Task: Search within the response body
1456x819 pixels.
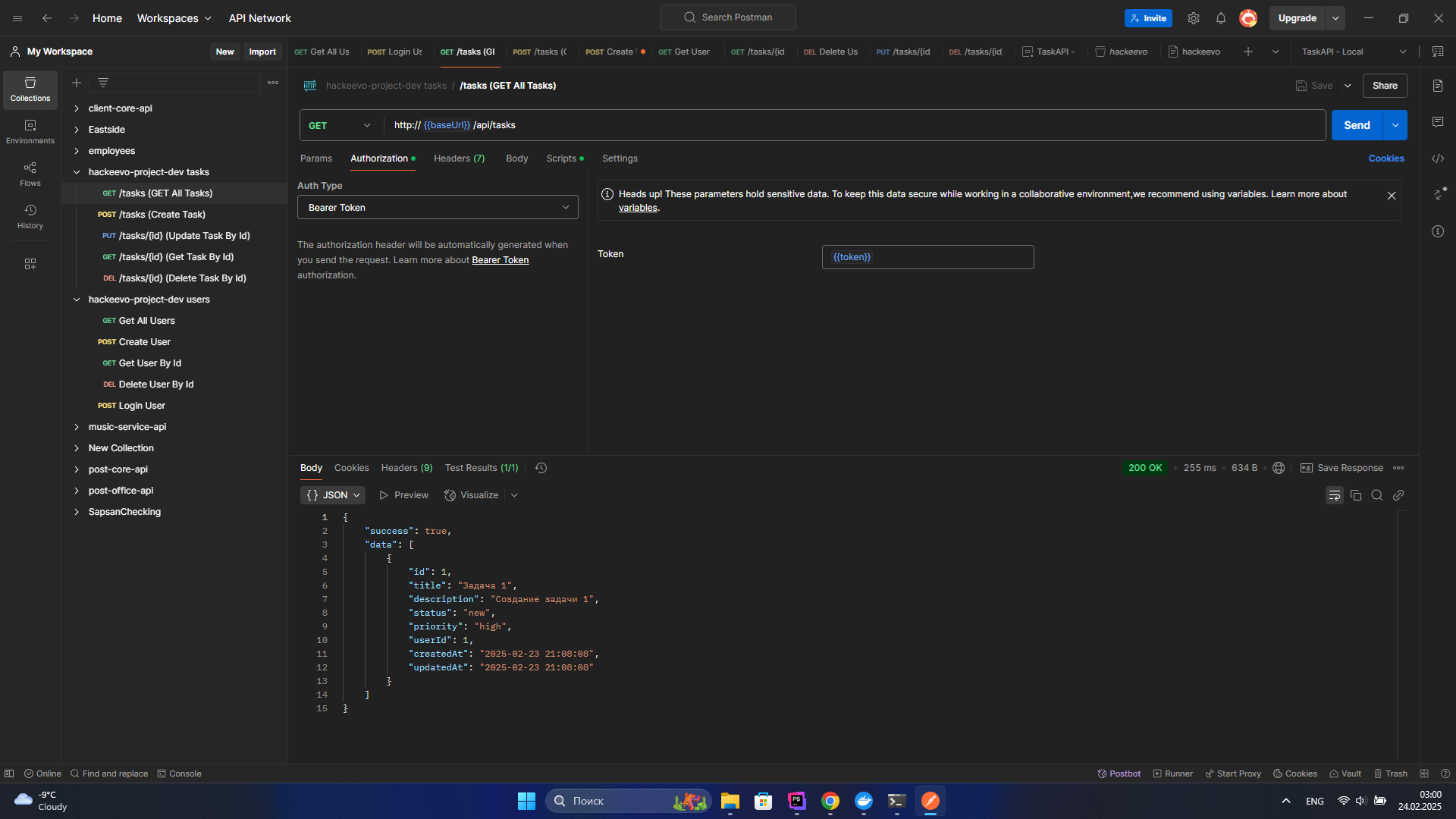Action: tap(1377, 495)
